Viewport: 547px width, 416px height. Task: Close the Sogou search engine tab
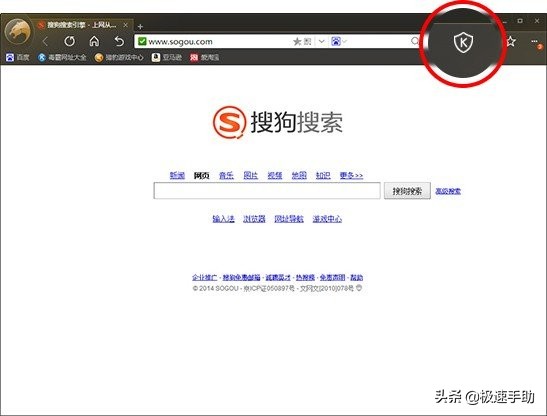point(126,25)
